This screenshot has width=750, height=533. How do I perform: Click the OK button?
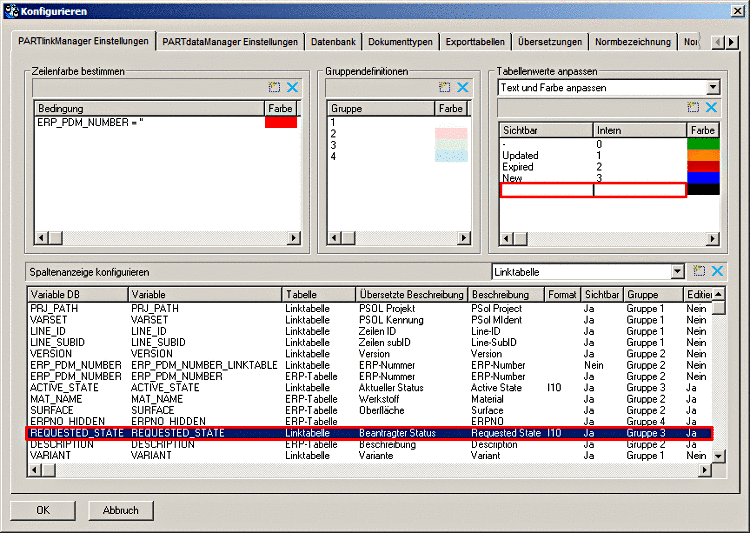coord(43,511)
